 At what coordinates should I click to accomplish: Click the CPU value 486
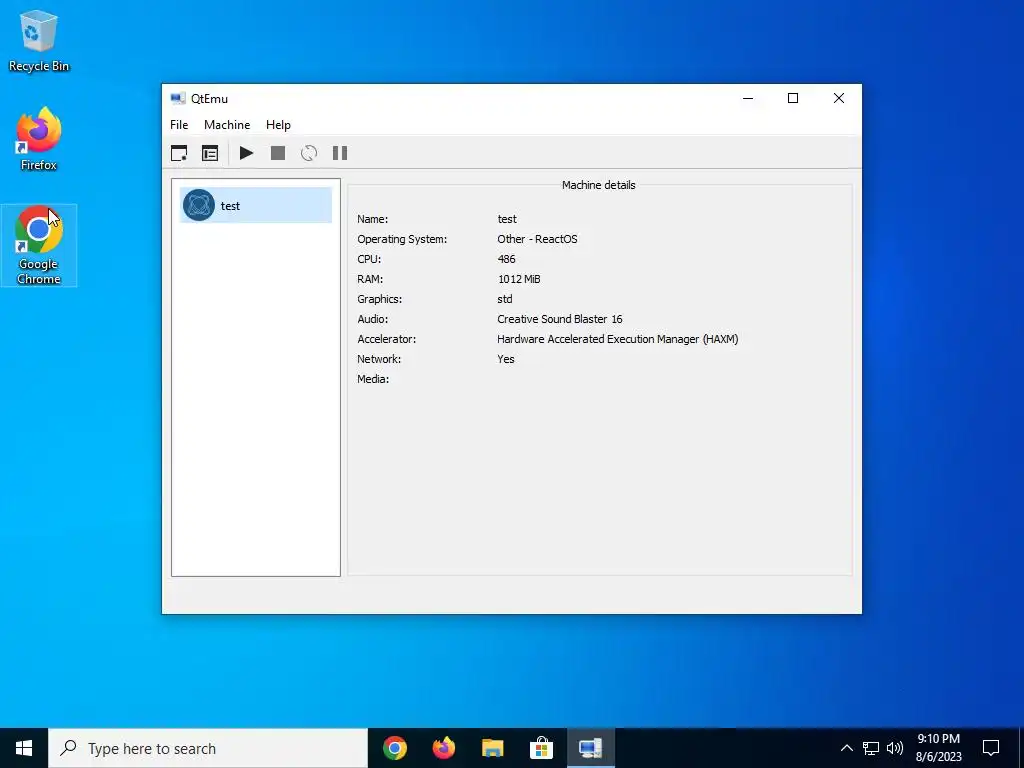(506, 259)
